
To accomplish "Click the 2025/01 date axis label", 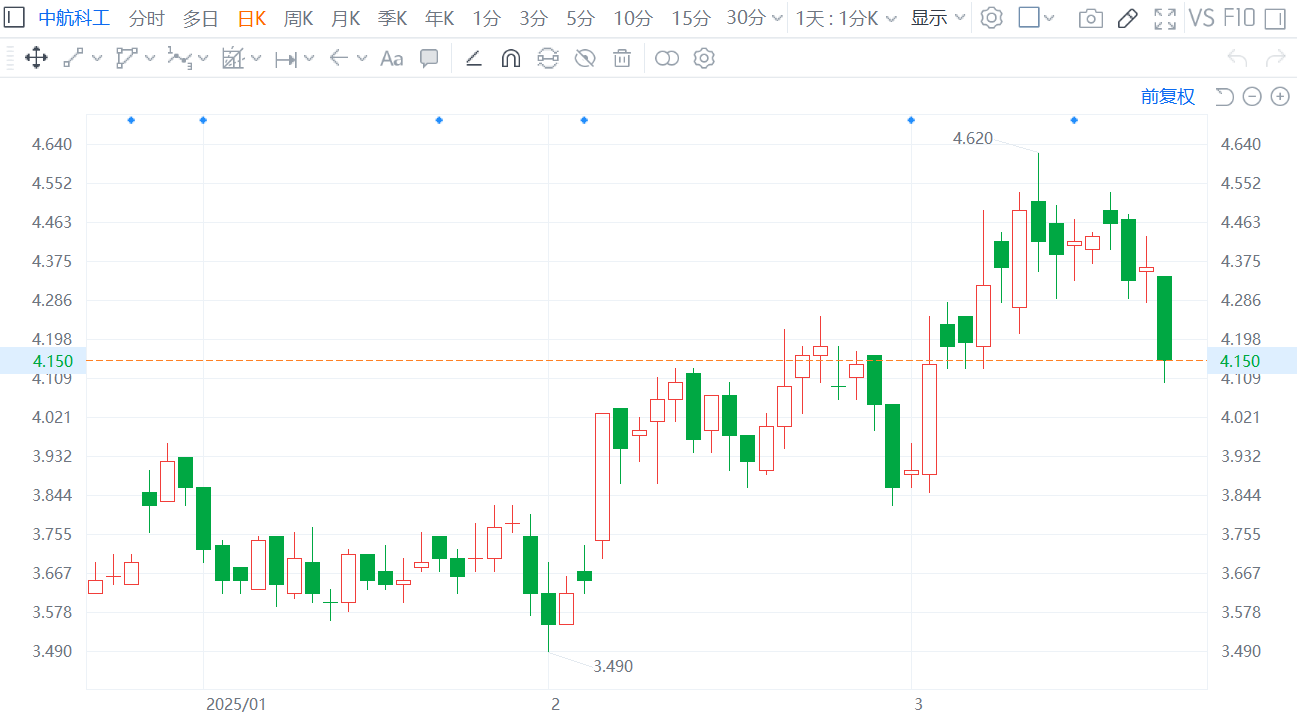I will click(x=236, y=704).
